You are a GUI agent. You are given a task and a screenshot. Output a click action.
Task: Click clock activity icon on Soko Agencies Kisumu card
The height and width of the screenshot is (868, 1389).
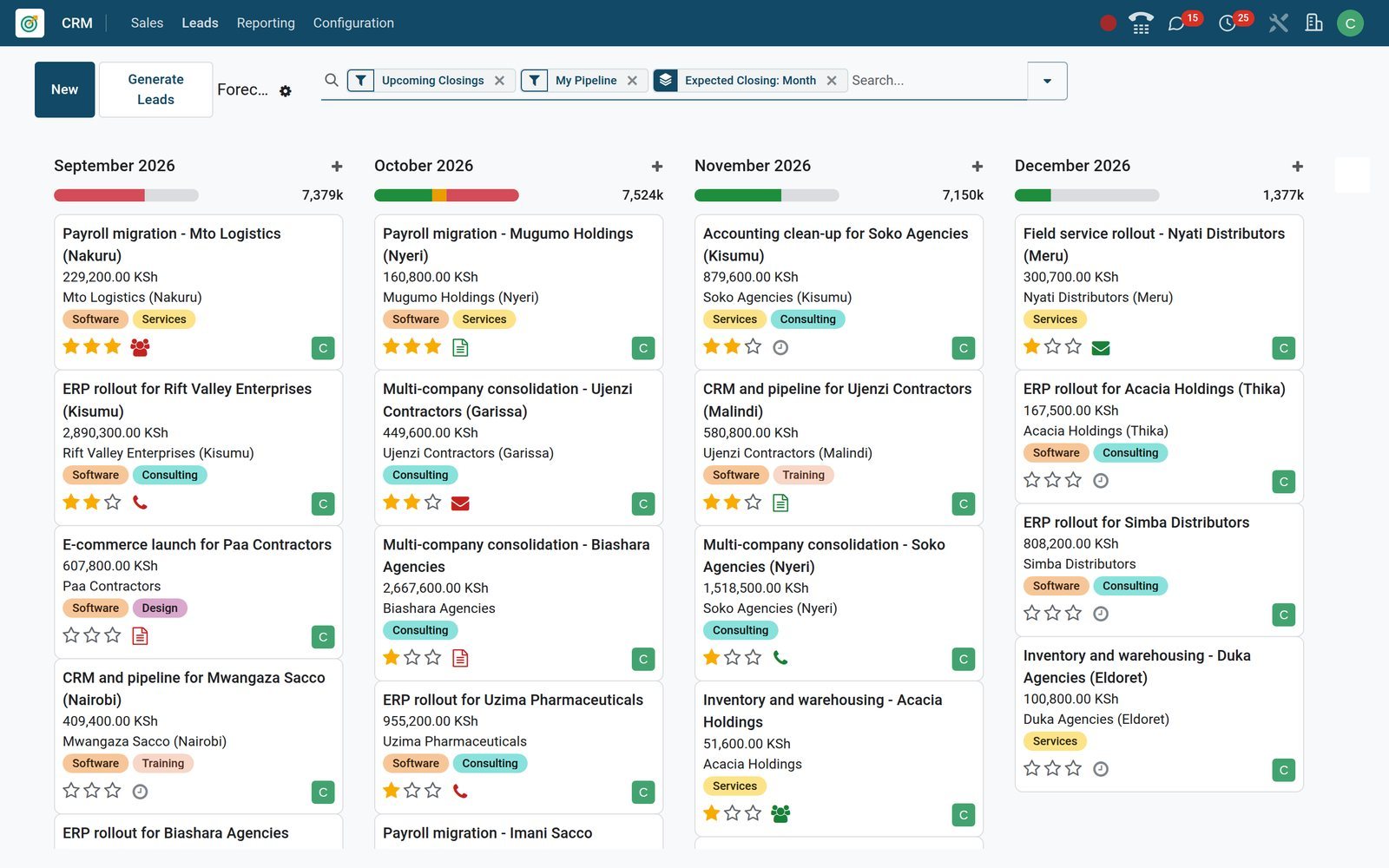pos(780,347)
